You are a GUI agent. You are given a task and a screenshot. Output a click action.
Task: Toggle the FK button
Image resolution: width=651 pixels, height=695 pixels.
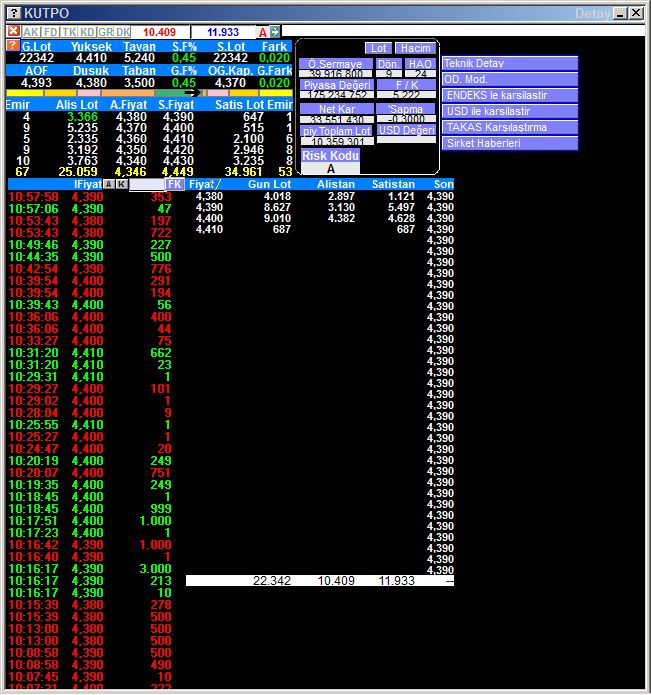(175, 184)
